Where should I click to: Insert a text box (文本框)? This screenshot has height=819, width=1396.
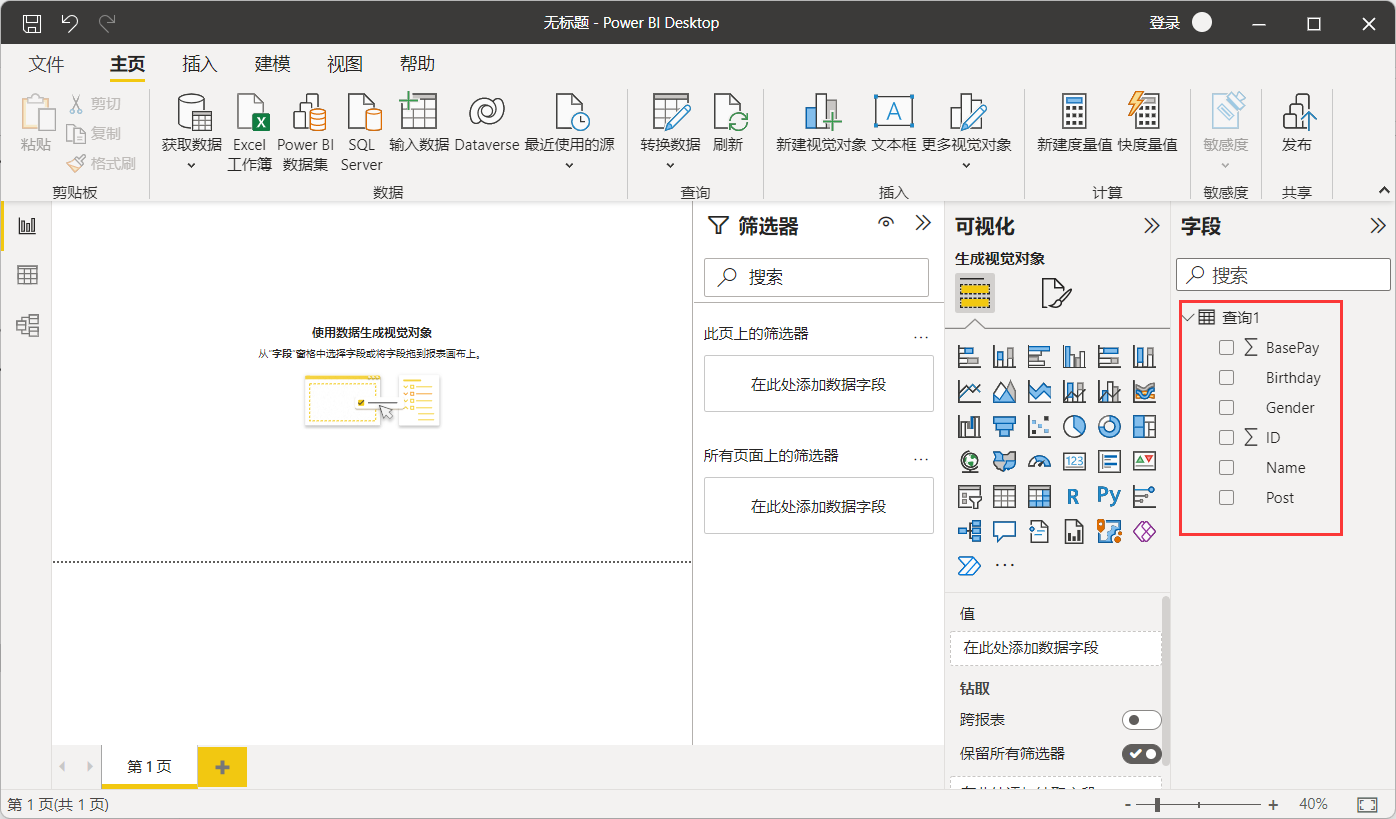click(x=893, y=114)
